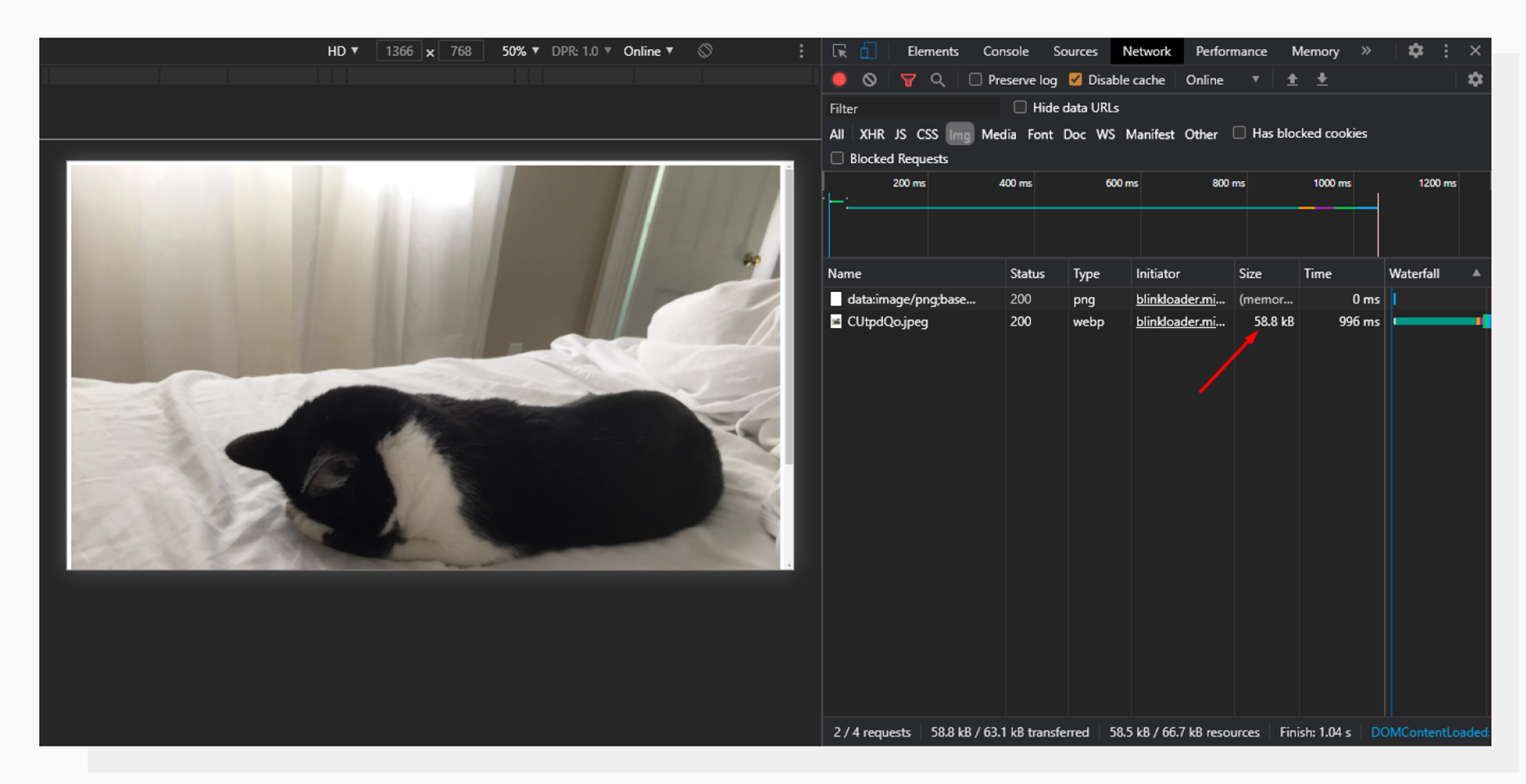
Task: Toggle the device toolbar icon
Action: tap(868, 51)
